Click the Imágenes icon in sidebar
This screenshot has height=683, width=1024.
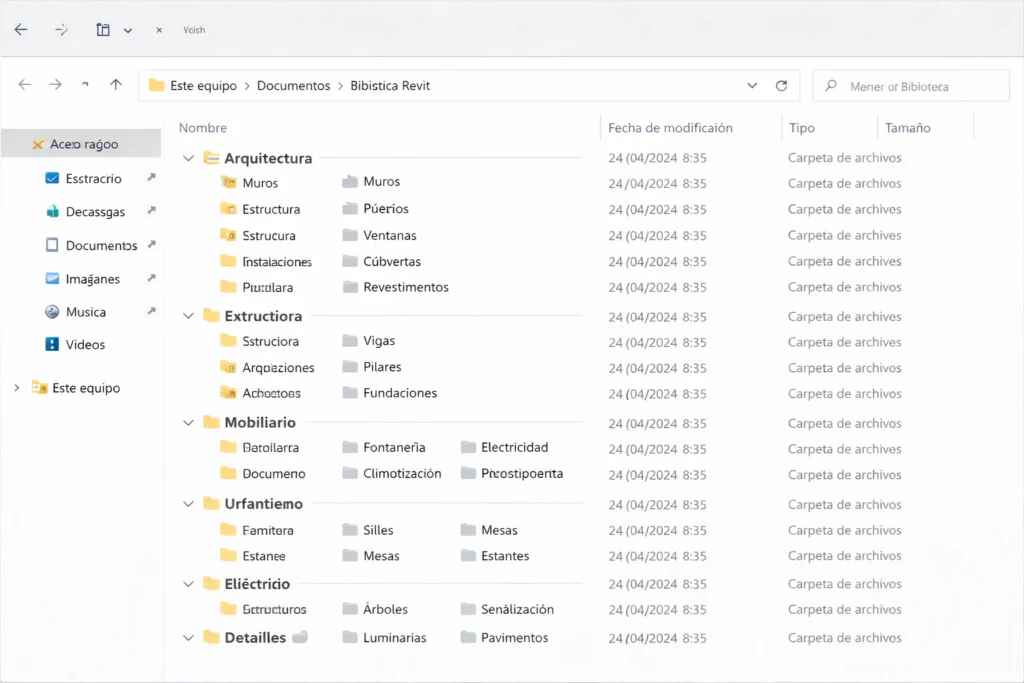(x=53, y=279)
